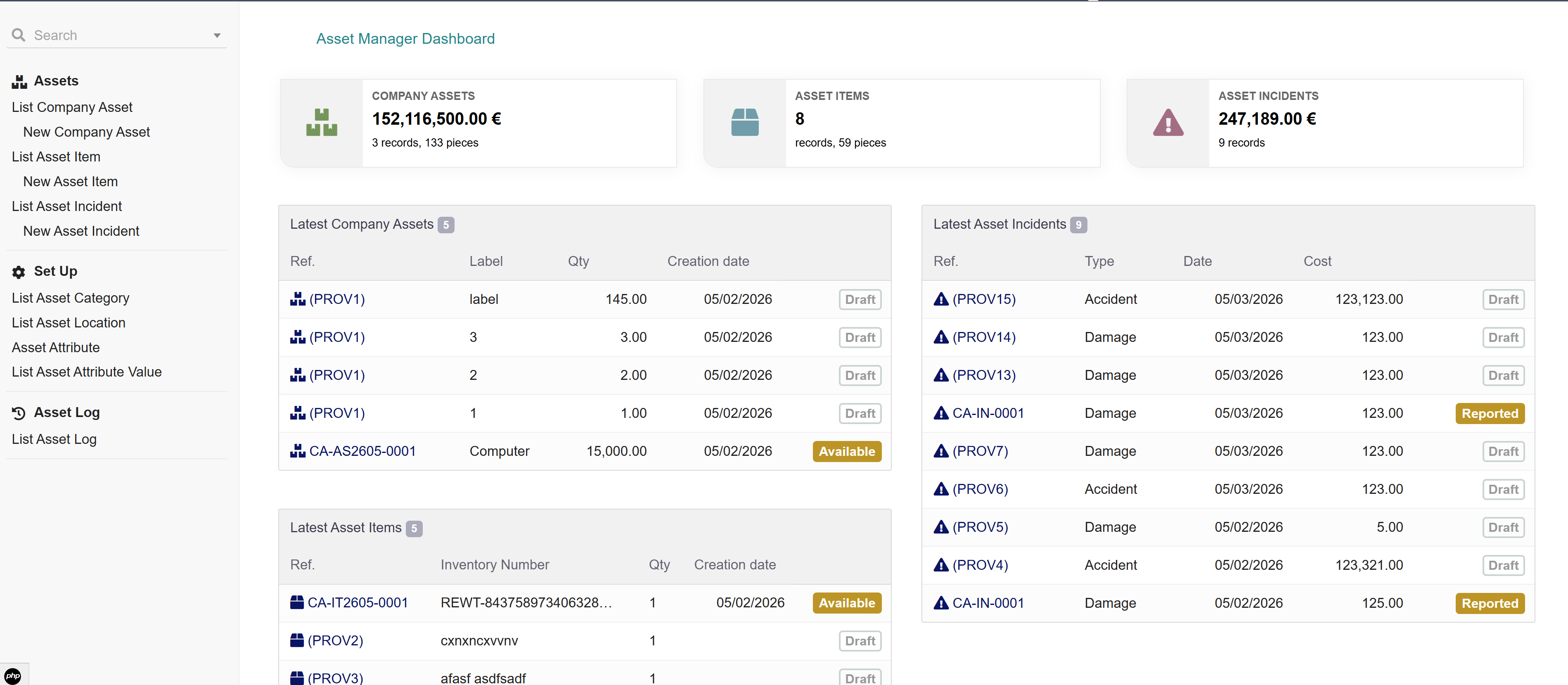Screen dimensions: 1568x685
Task: Click the warning icon beside (PROV5)
Action: pos(941,527)
